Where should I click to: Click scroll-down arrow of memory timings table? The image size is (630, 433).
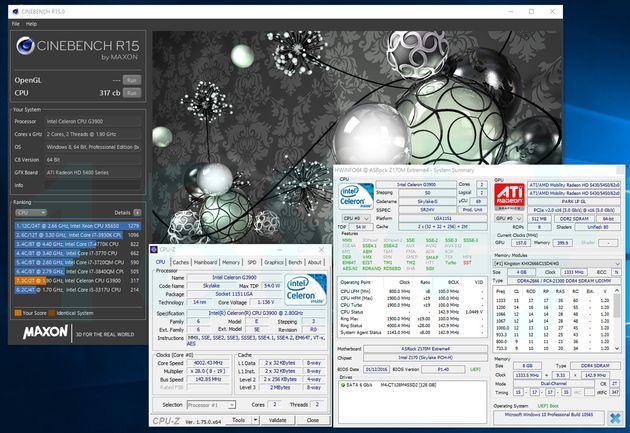coord(617,349)
